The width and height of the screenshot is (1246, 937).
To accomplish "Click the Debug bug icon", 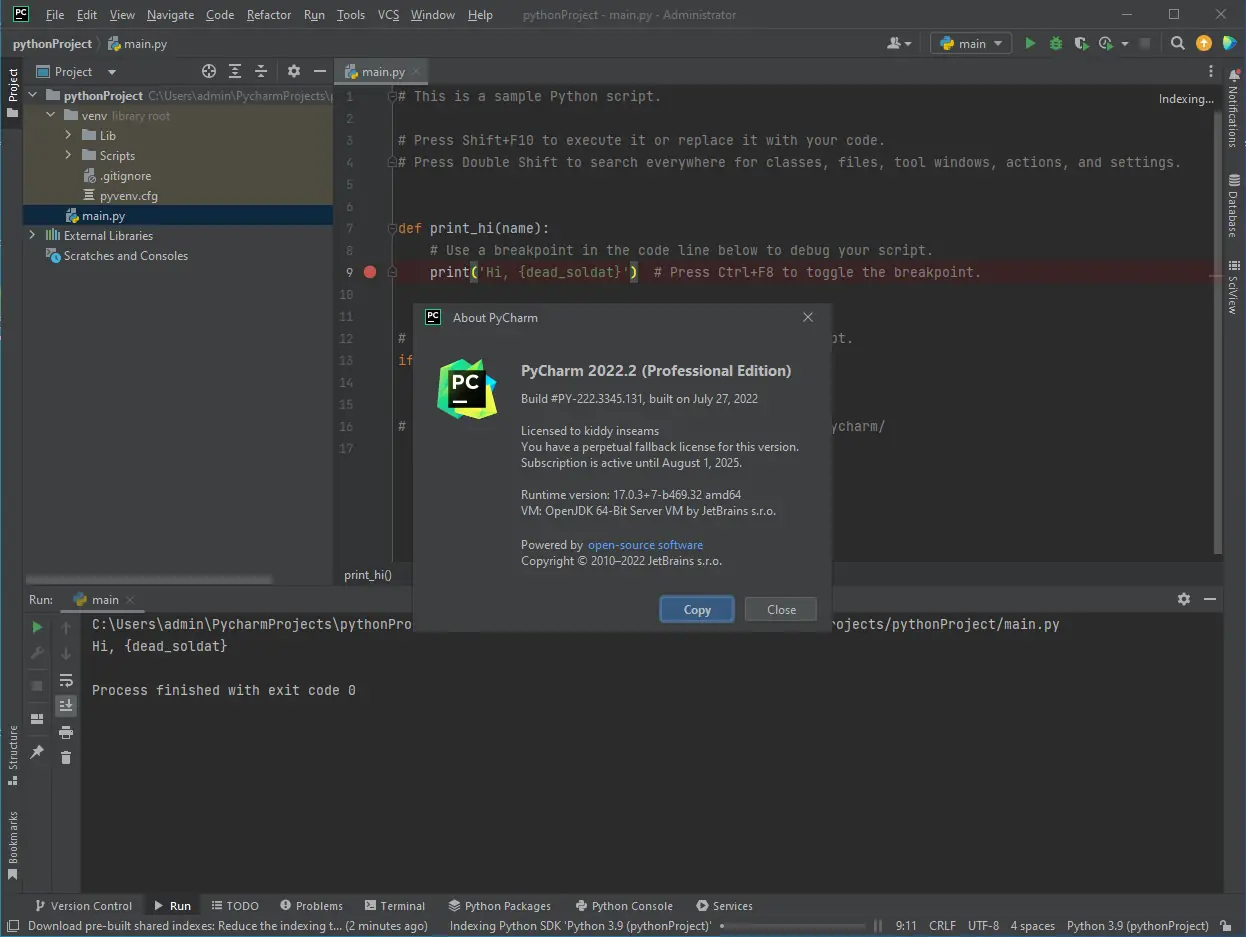I will [1056, 43].
